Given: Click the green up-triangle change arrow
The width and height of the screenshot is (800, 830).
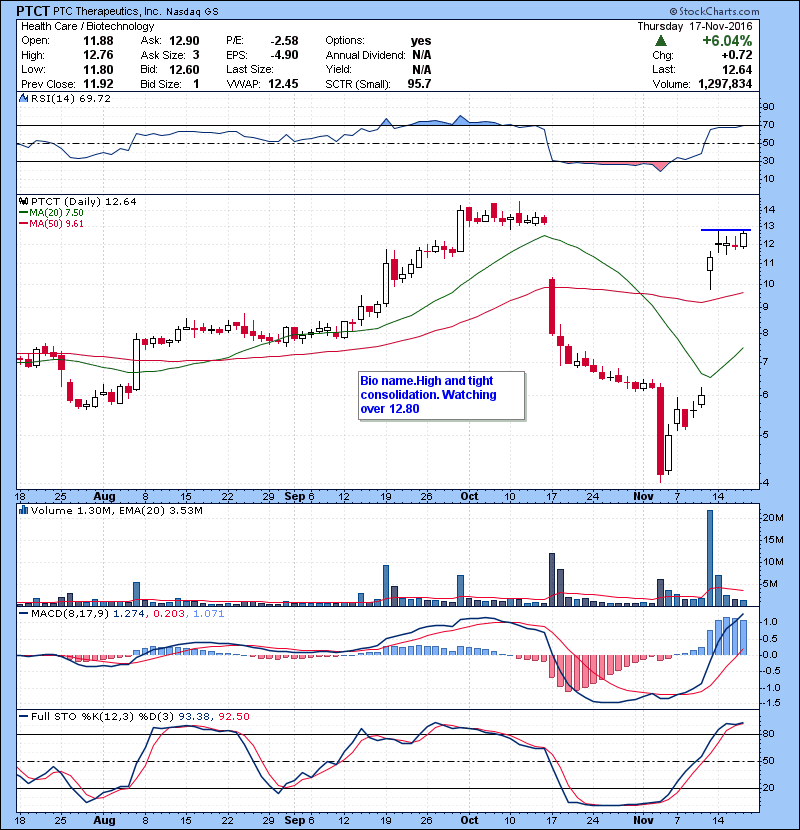Looking at the screenshot, I should (660, 41).
